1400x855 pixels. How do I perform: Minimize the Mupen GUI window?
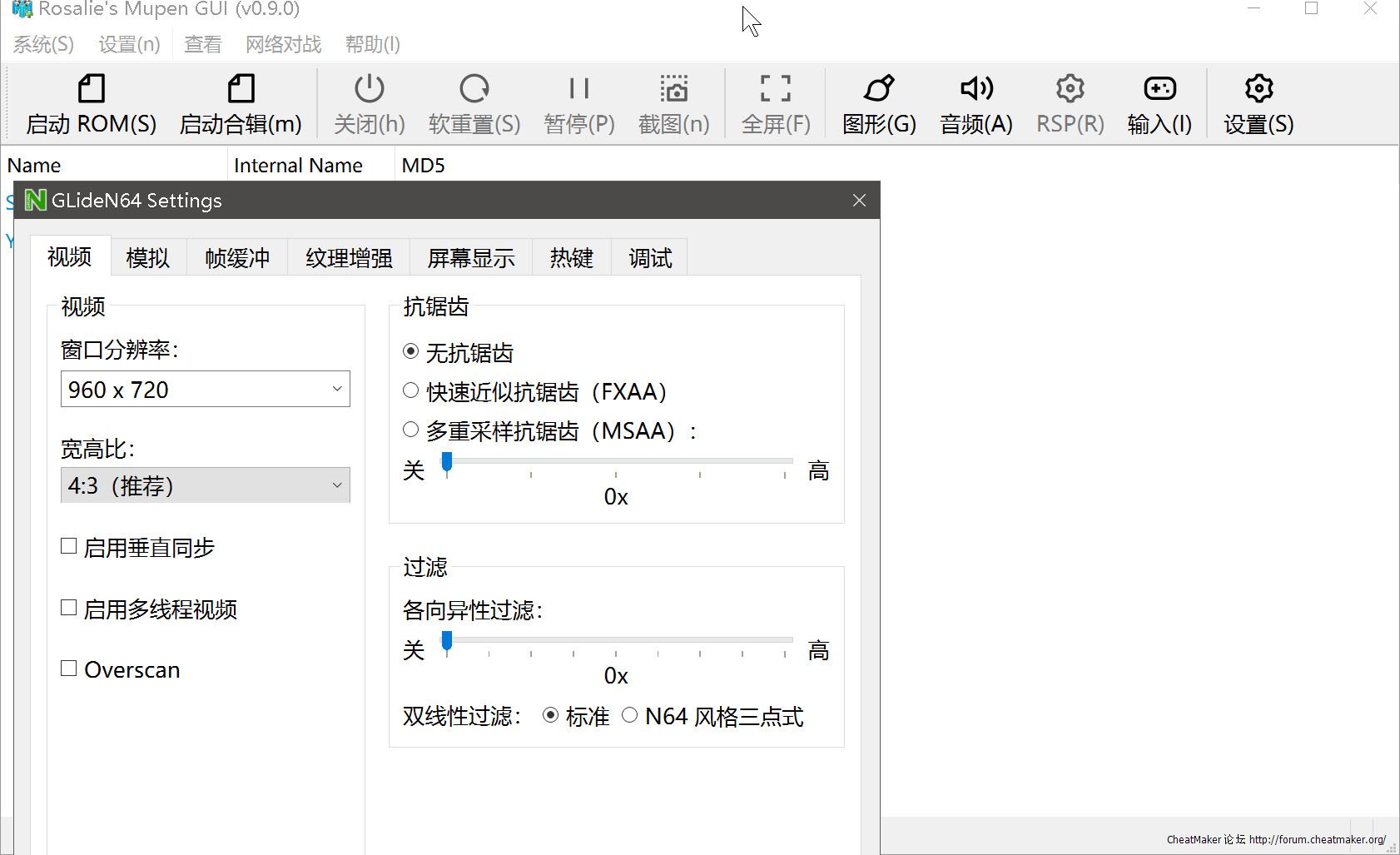pos(1254,9)
